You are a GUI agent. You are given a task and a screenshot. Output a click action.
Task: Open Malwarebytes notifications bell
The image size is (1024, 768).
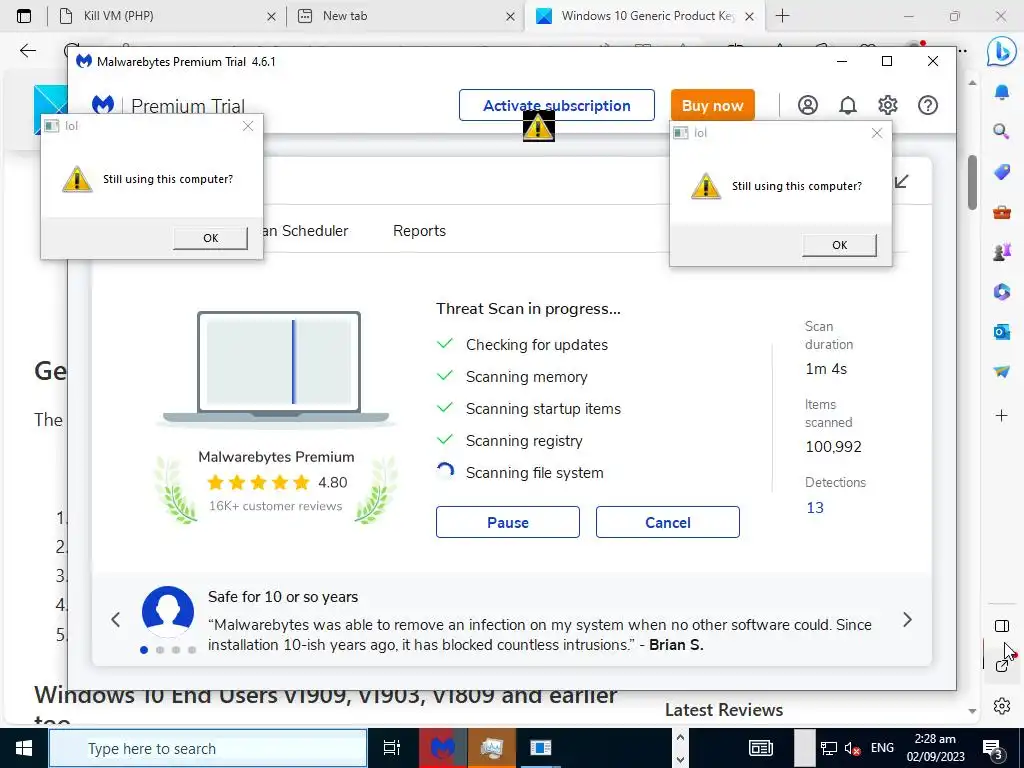click(x=848, y=105)
